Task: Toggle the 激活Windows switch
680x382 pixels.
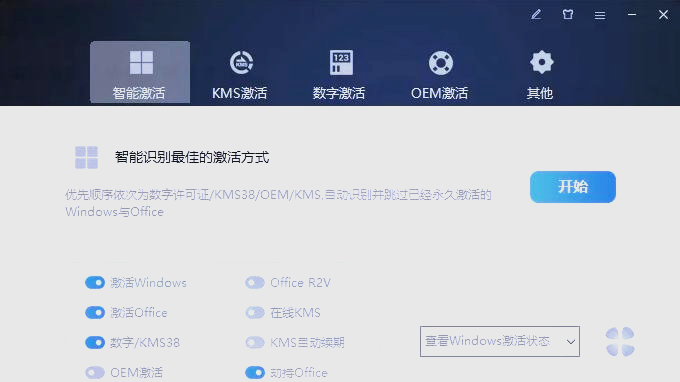Action: point(95,283)
